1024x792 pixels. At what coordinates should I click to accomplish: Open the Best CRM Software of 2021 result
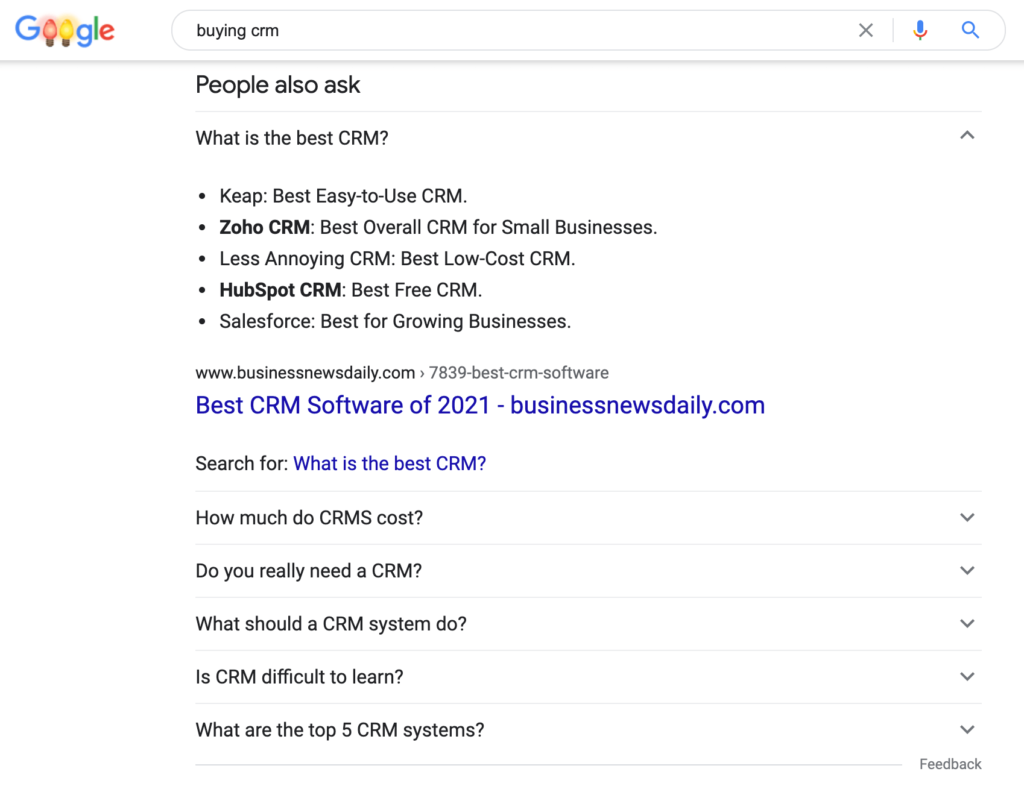[x=480, y=405]
